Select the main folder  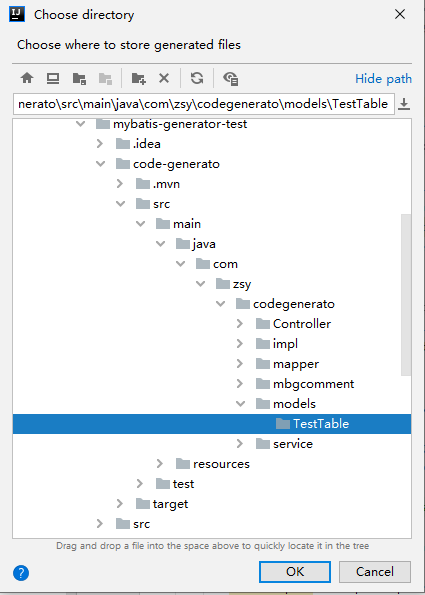[x=178, y=224]
